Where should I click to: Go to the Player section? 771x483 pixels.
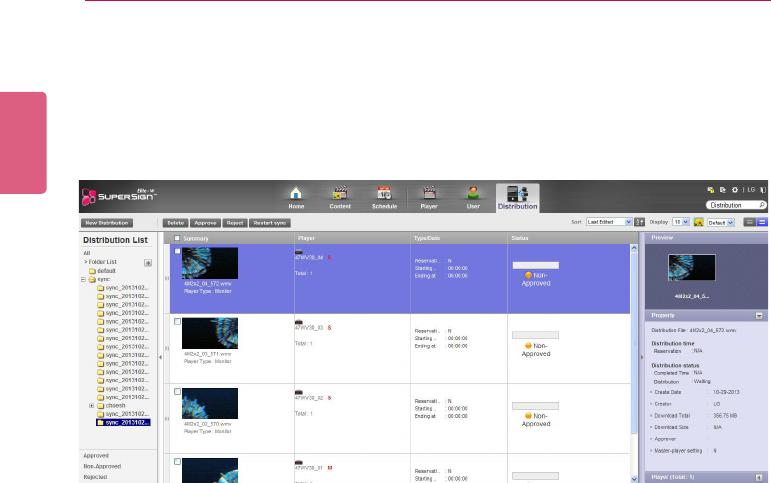[x=429, y=198]
